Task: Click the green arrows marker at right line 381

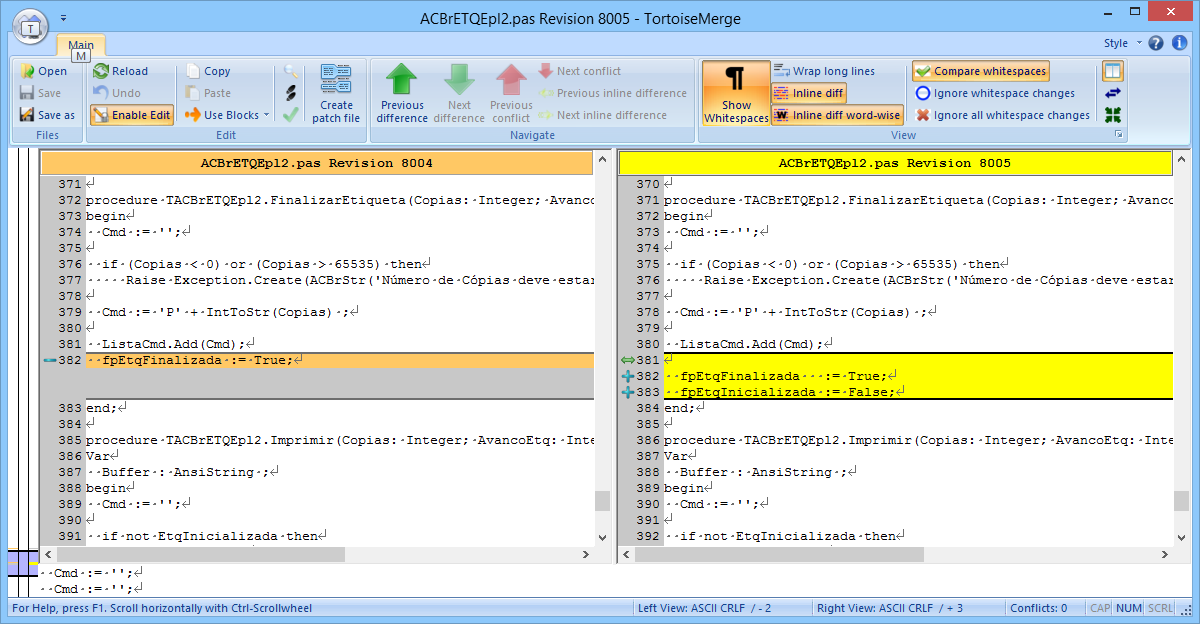Action: coord(628,360)
